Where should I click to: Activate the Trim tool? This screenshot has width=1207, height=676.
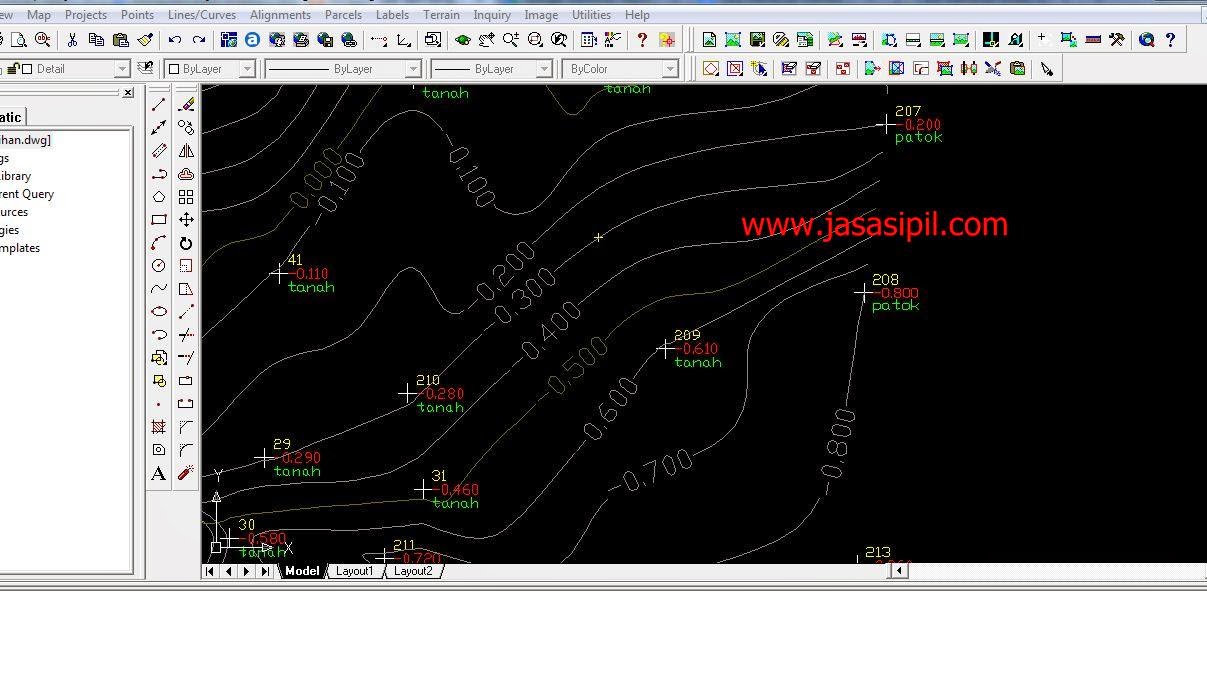pos(186,335)
